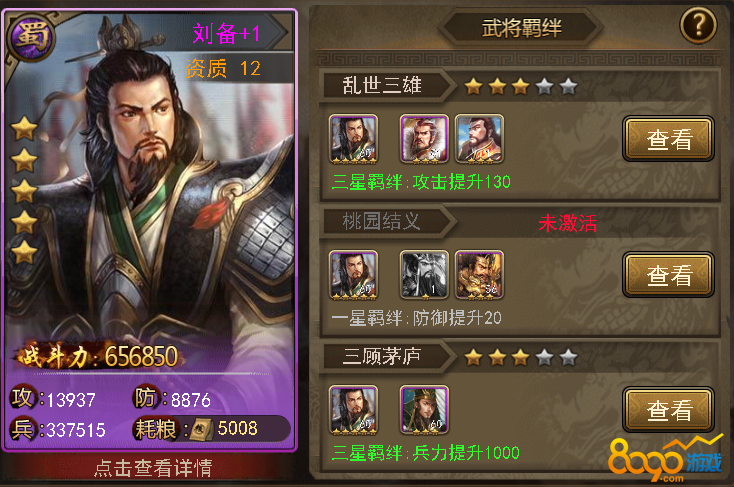Click 查看 button for 桃园结义
The height and width of the screenshot is (487, 734).
(668, 275)
